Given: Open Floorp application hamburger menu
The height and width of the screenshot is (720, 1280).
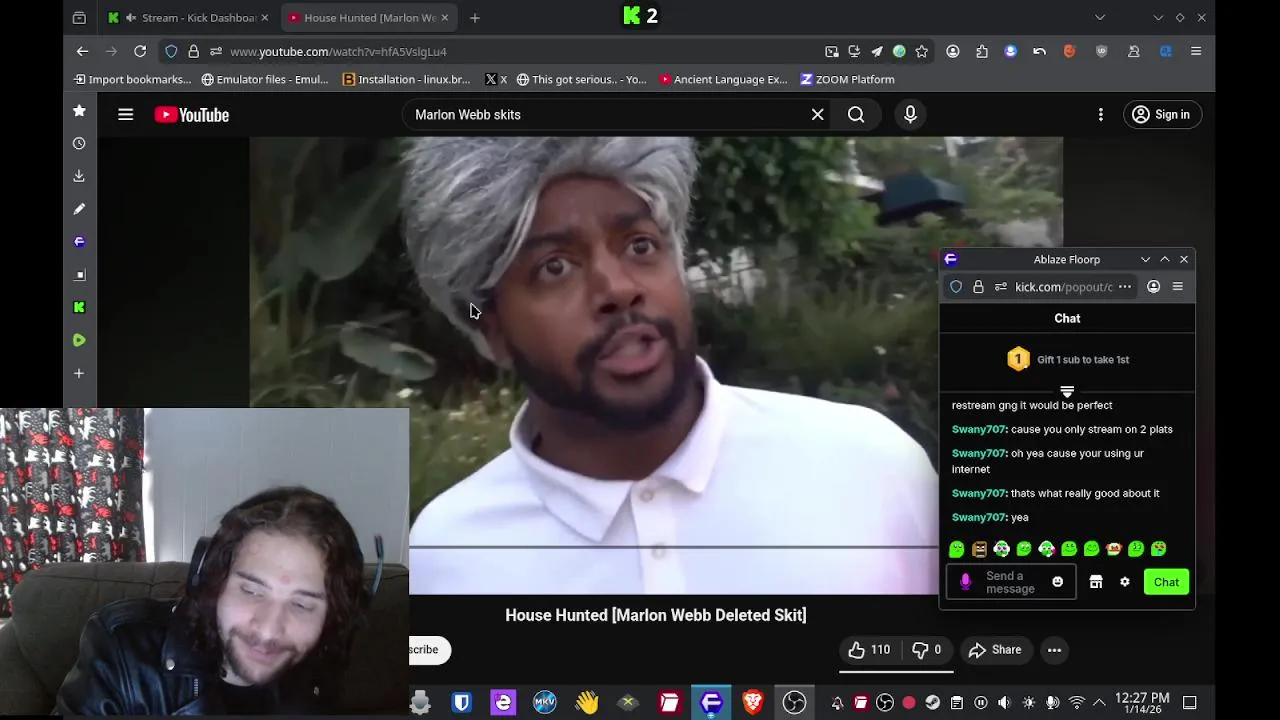Looking at the screenshot, I should (x=1196, y=51).
